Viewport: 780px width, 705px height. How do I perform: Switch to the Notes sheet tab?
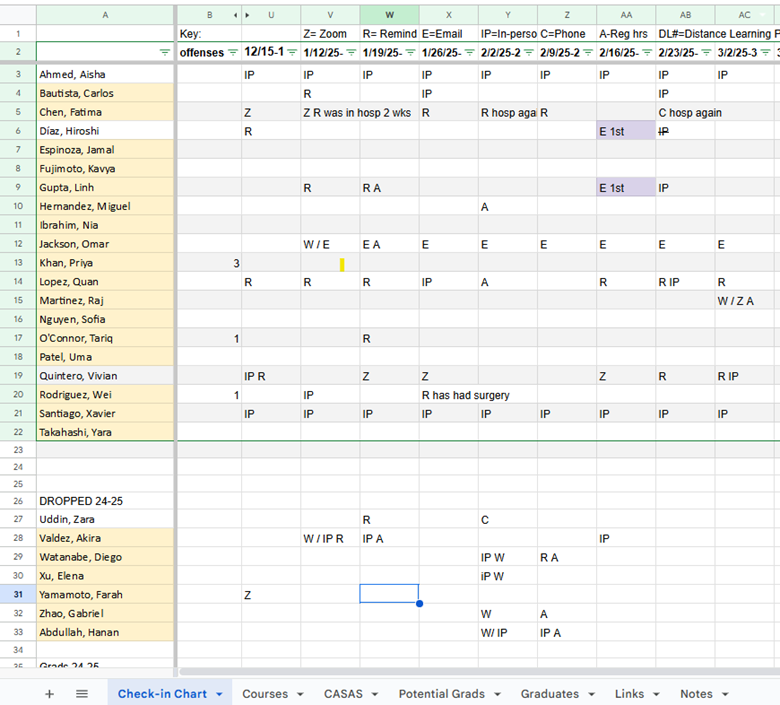click(x=696, y=694)
